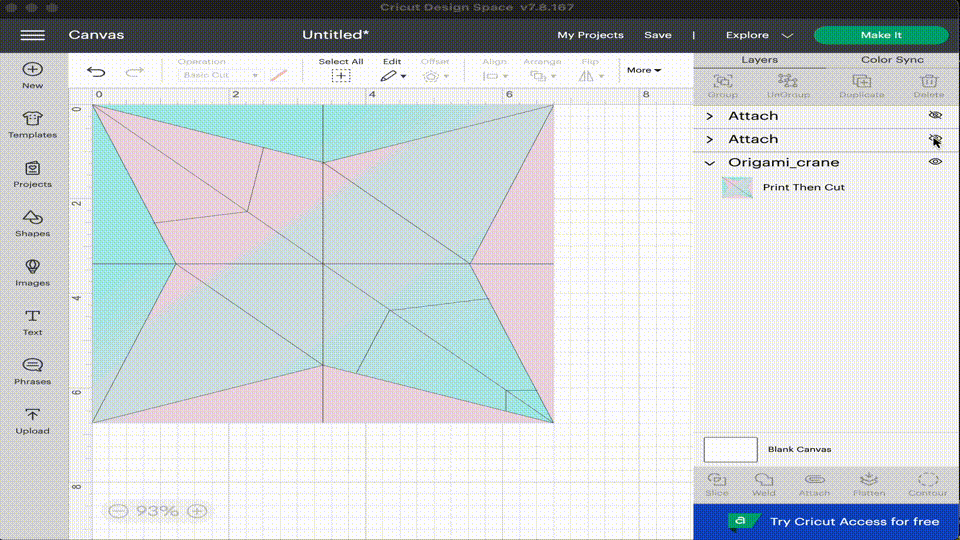Click the 93% zoom level value
The width and height of the screenshot is (960, 540).
(x=157, y=511)
